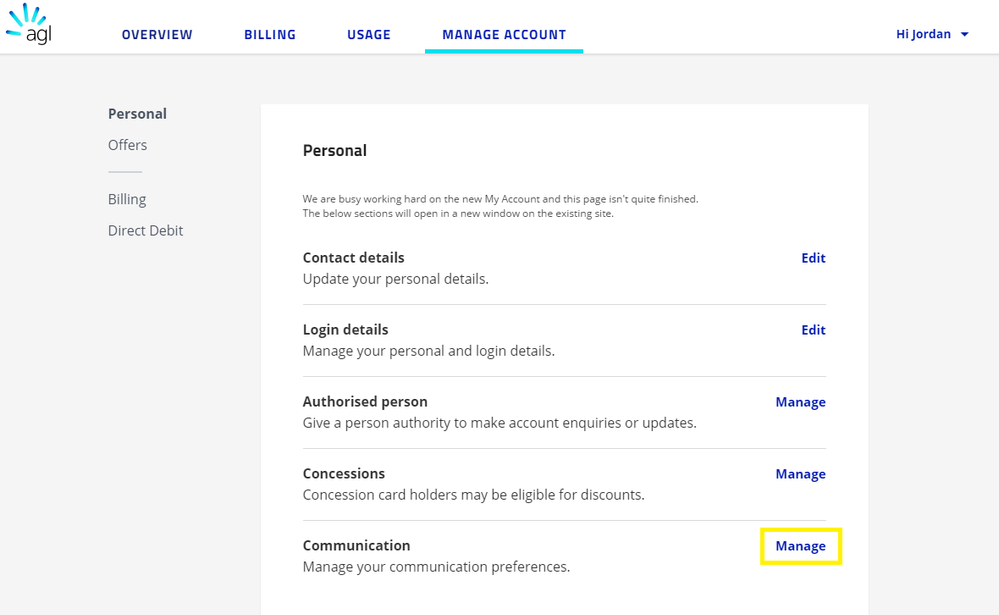Switch to the Billing tab in top navigation
Image resolution: width=999 pixels, height=615 pixels.
coord(270,34)
